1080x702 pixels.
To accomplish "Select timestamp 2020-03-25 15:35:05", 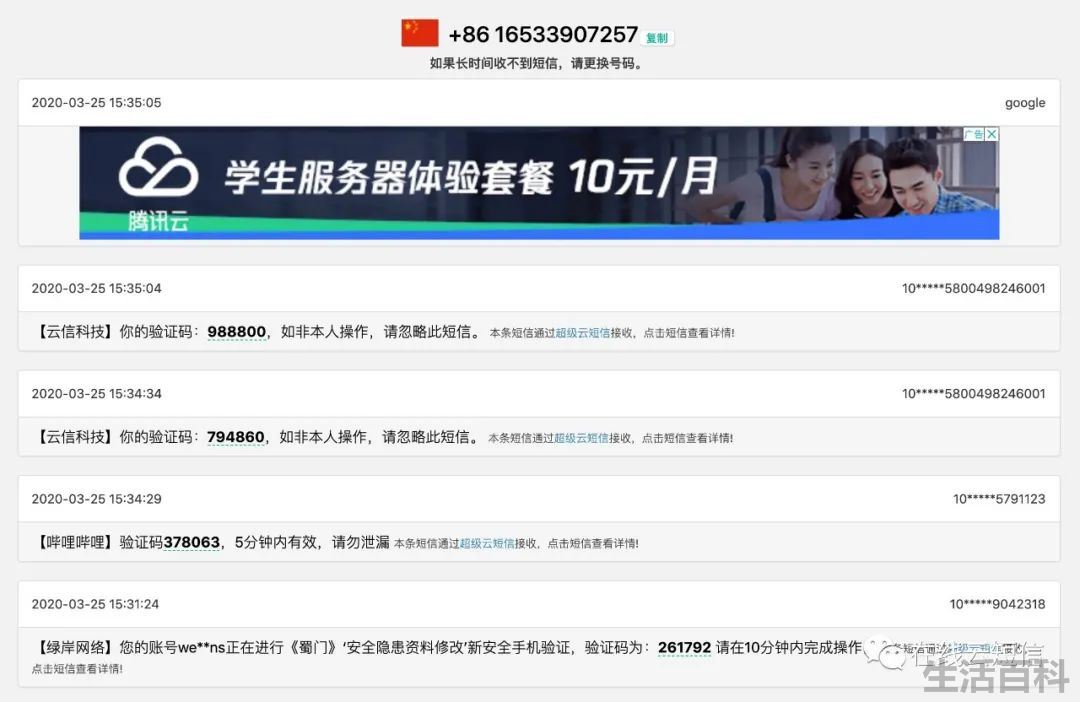I will tap(96, 103).
